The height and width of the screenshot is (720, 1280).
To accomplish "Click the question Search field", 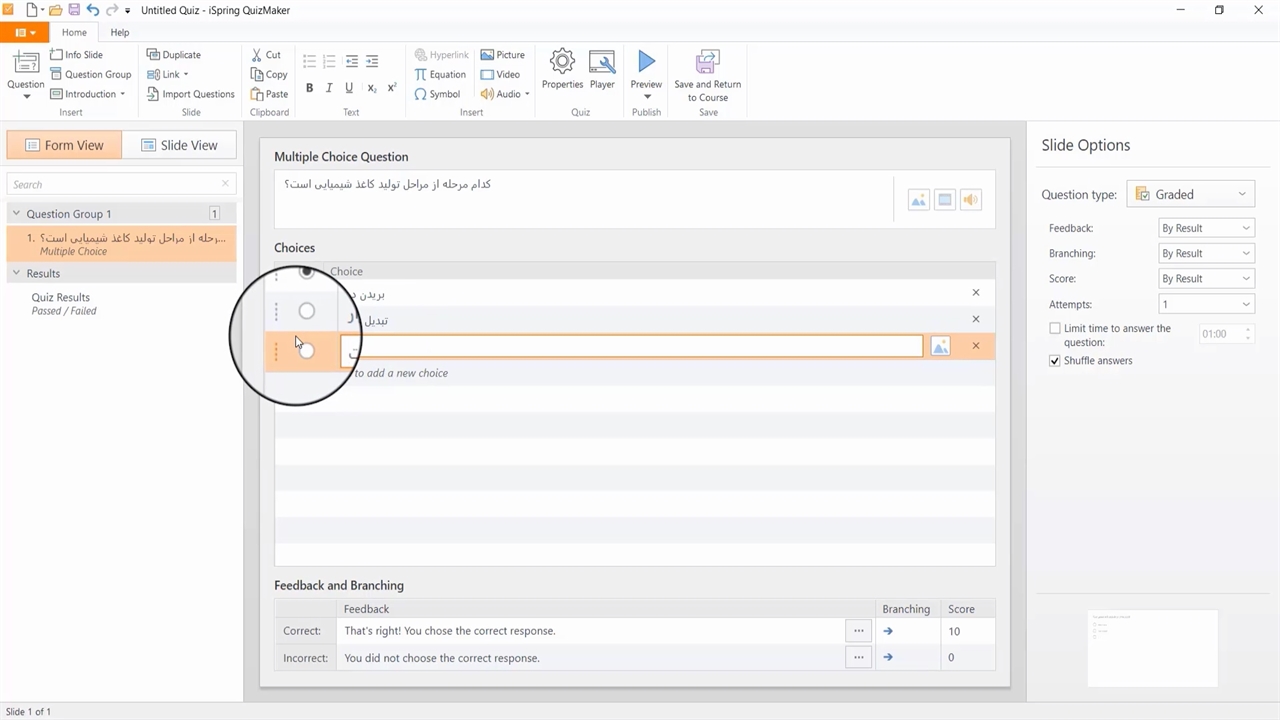I will point(115,184).
